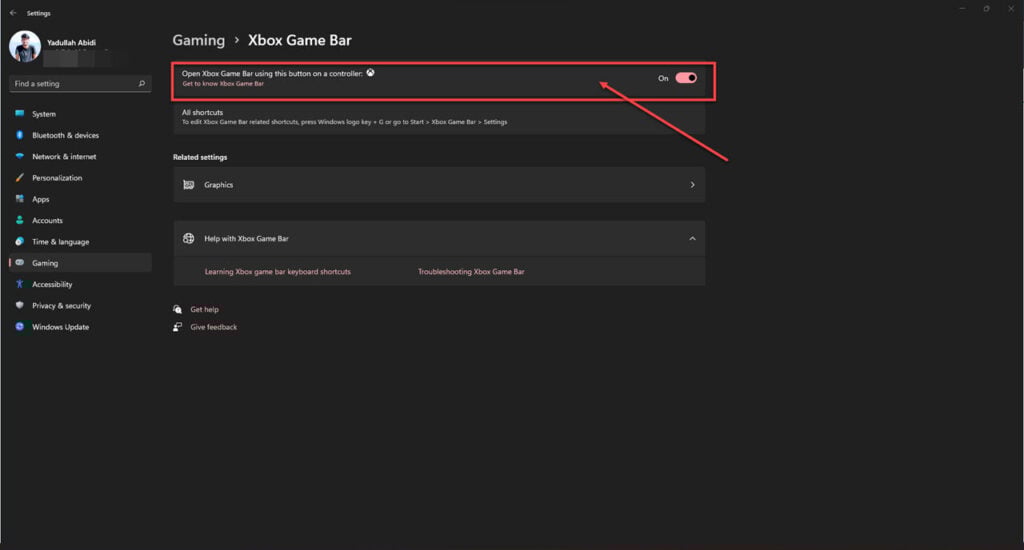Open the Get to know Xbox Game Bar link
The width and height of the screenshot is (1024, 550).
(223, 84)
